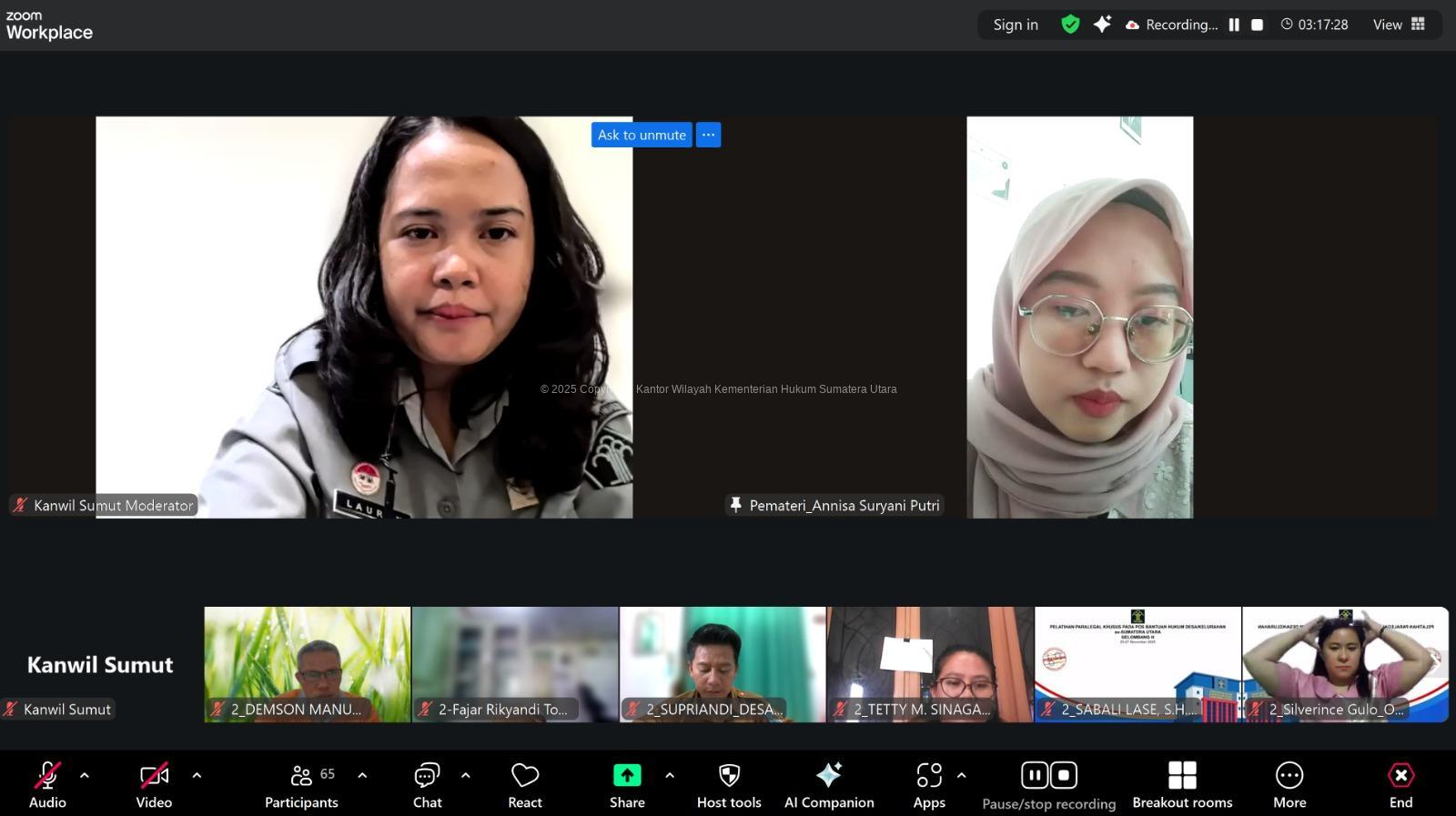
Task: Open the Chat panel
Action: [x=427, y=785]
